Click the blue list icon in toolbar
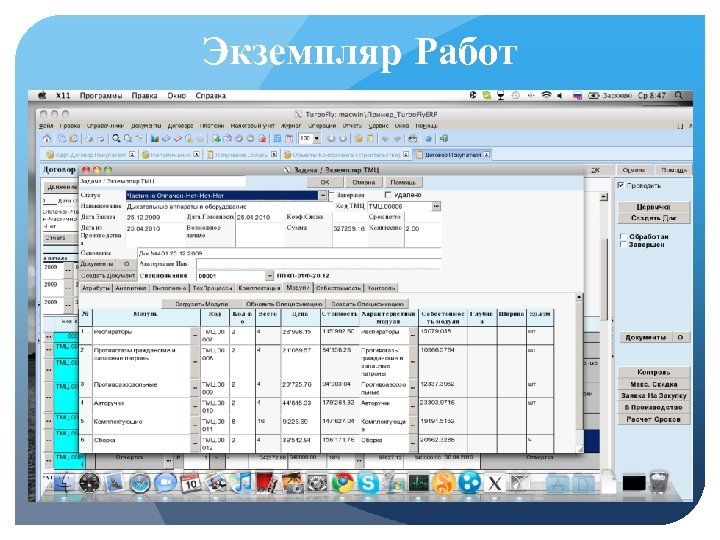The image size is (720, 540). pos(277,138)
